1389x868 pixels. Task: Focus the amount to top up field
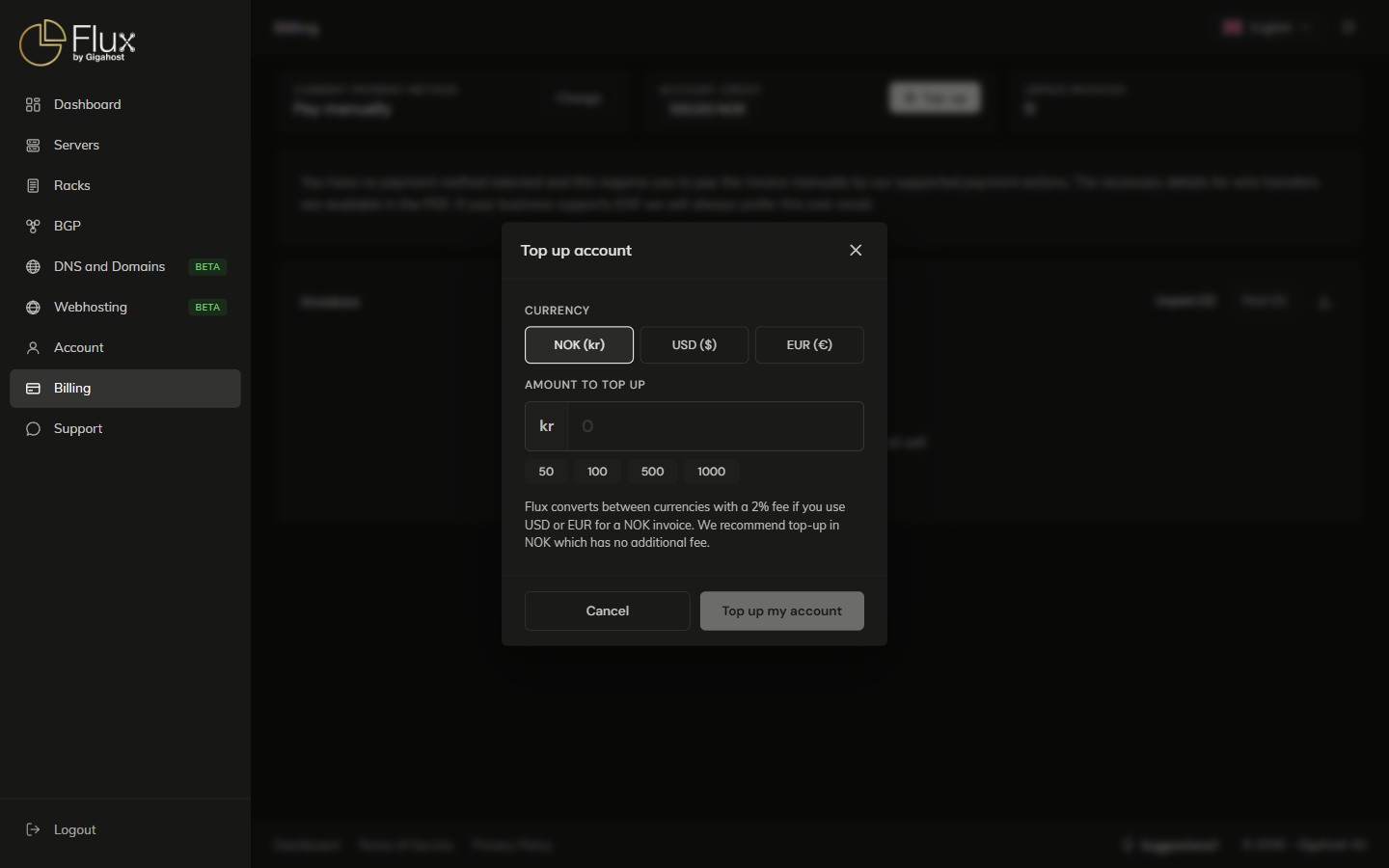coord(715,426)
